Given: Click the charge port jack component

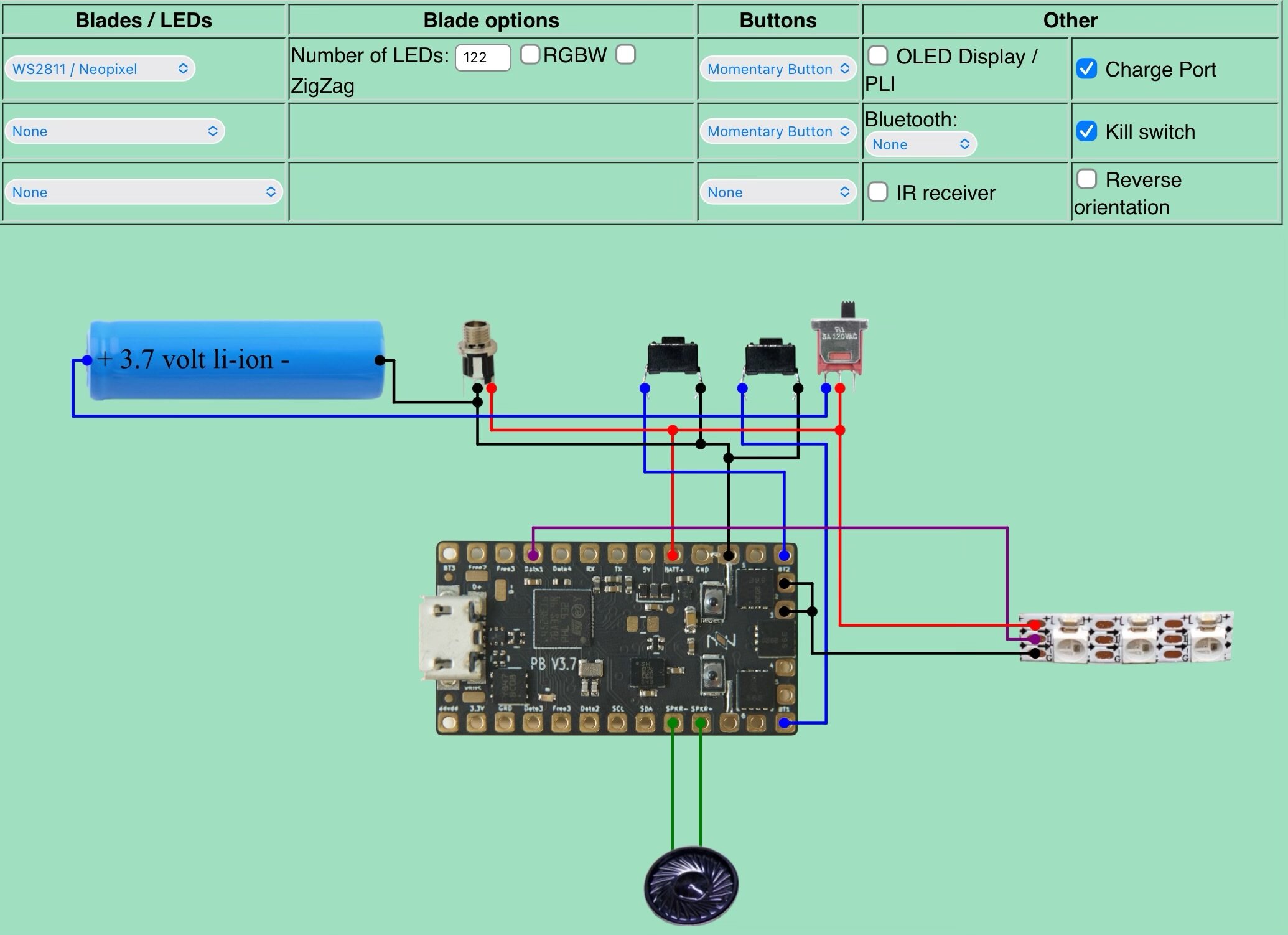Looking at the screenshot, I should (478, 355).
